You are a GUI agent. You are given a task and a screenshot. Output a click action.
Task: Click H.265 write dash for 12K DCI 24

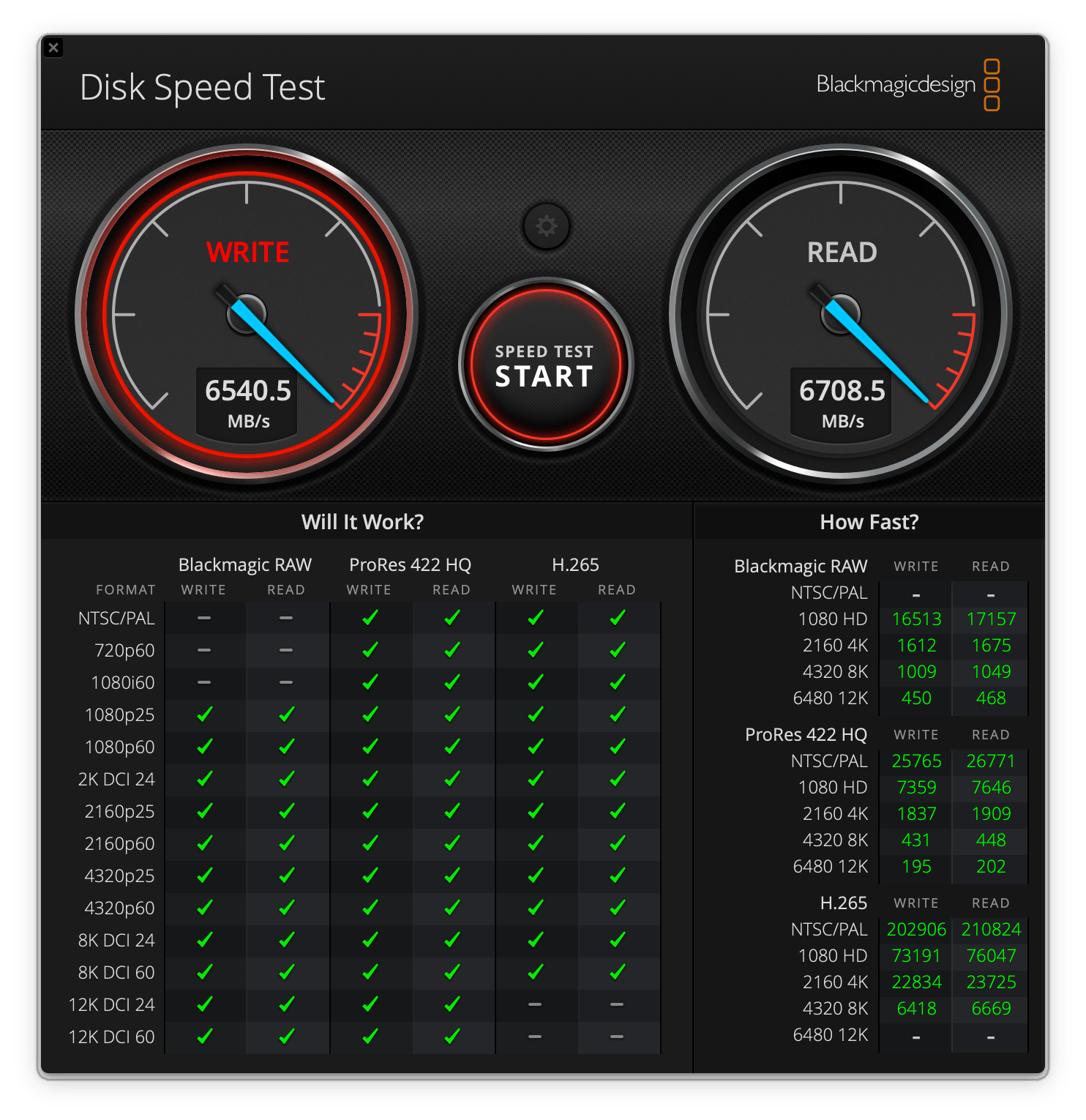point(535,1004)
